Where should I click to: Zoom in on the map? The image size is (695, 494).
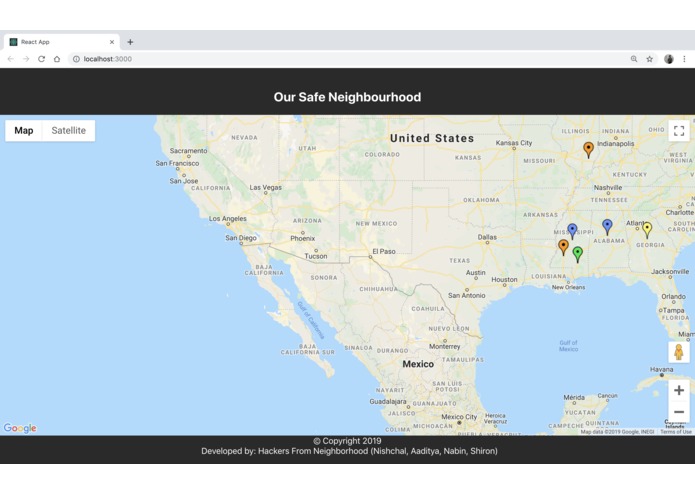[x=679, y=390]
